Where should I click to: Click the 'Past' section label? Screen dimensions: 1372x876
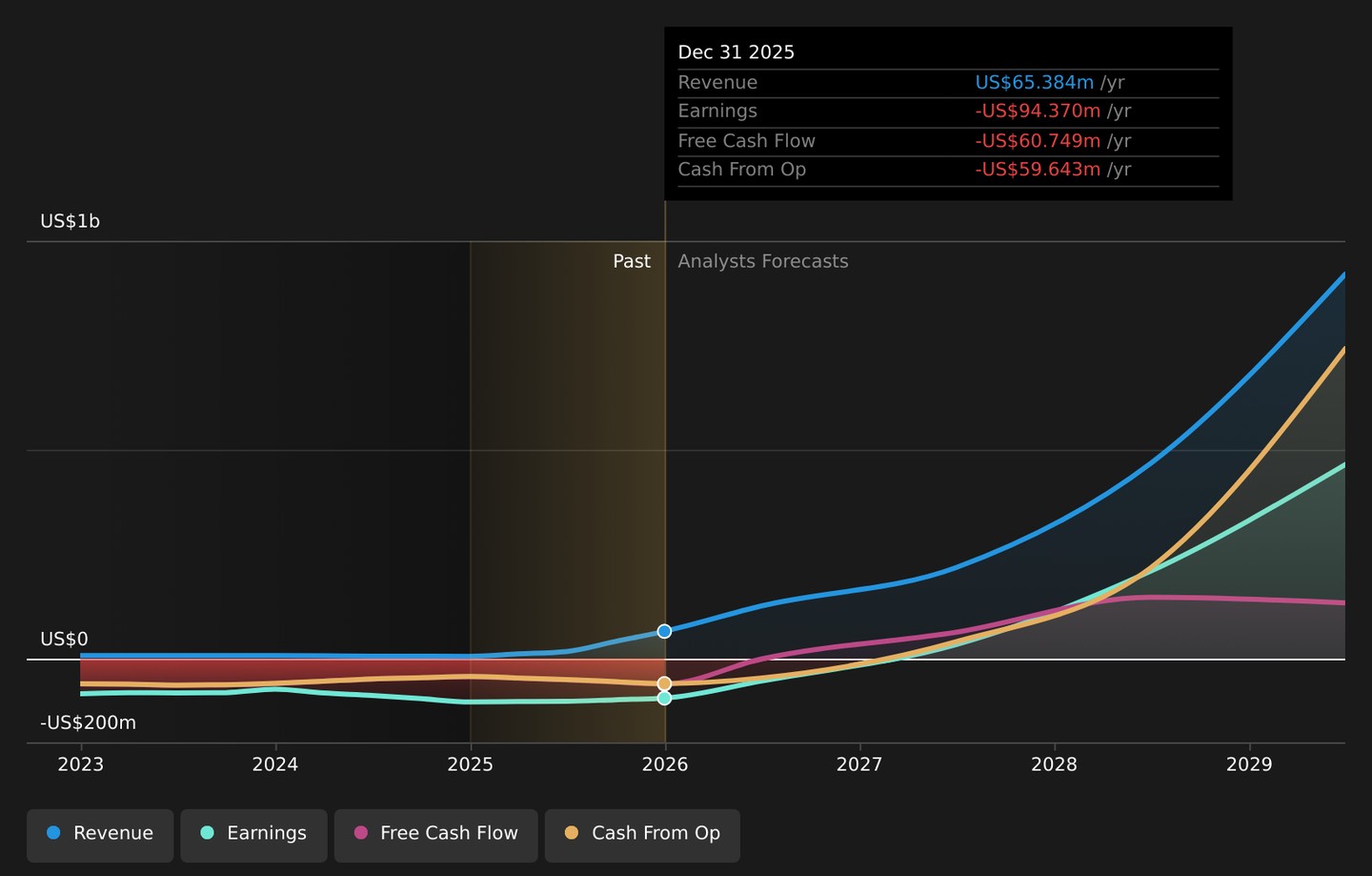tap(632, 261)
